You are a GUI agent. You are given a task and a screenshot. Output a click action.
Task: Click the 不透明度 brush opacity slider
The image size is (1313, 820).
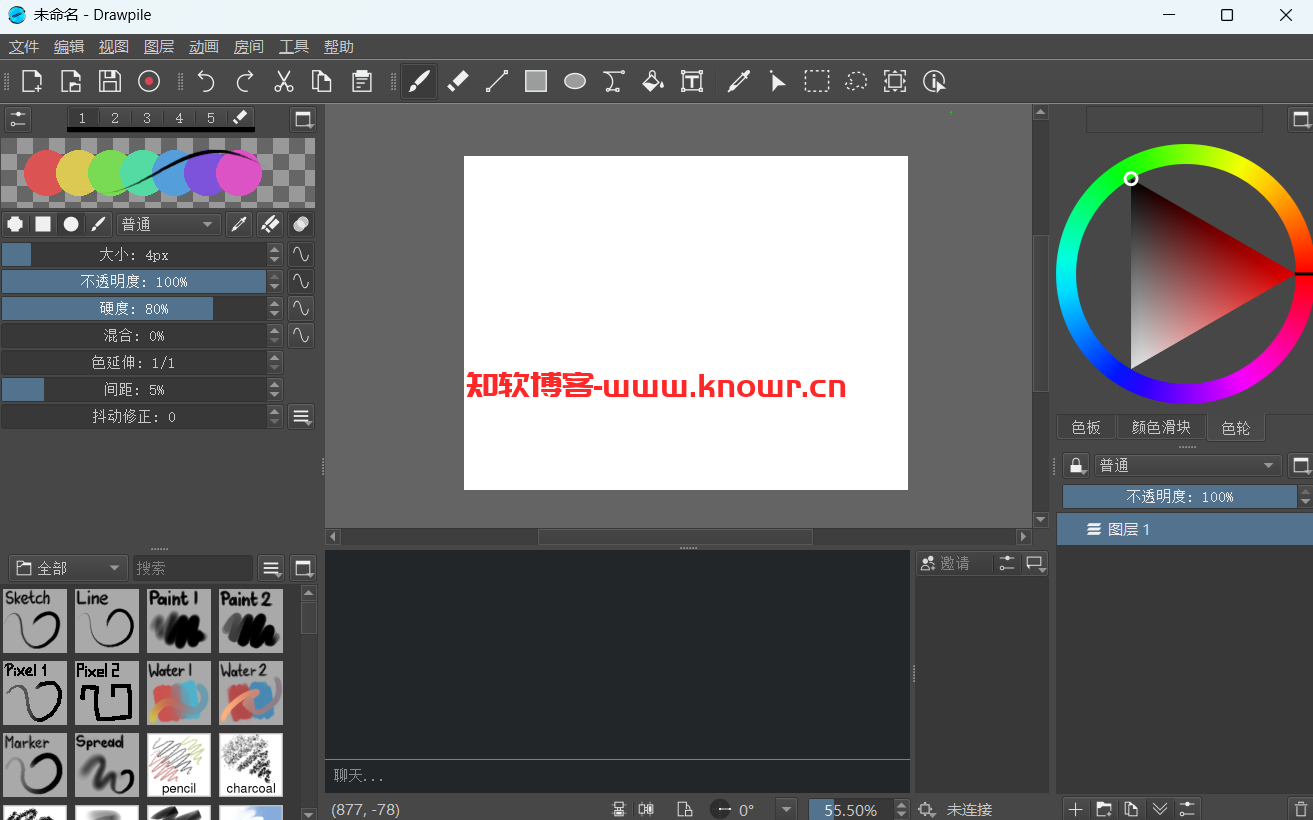click(134, 281)
